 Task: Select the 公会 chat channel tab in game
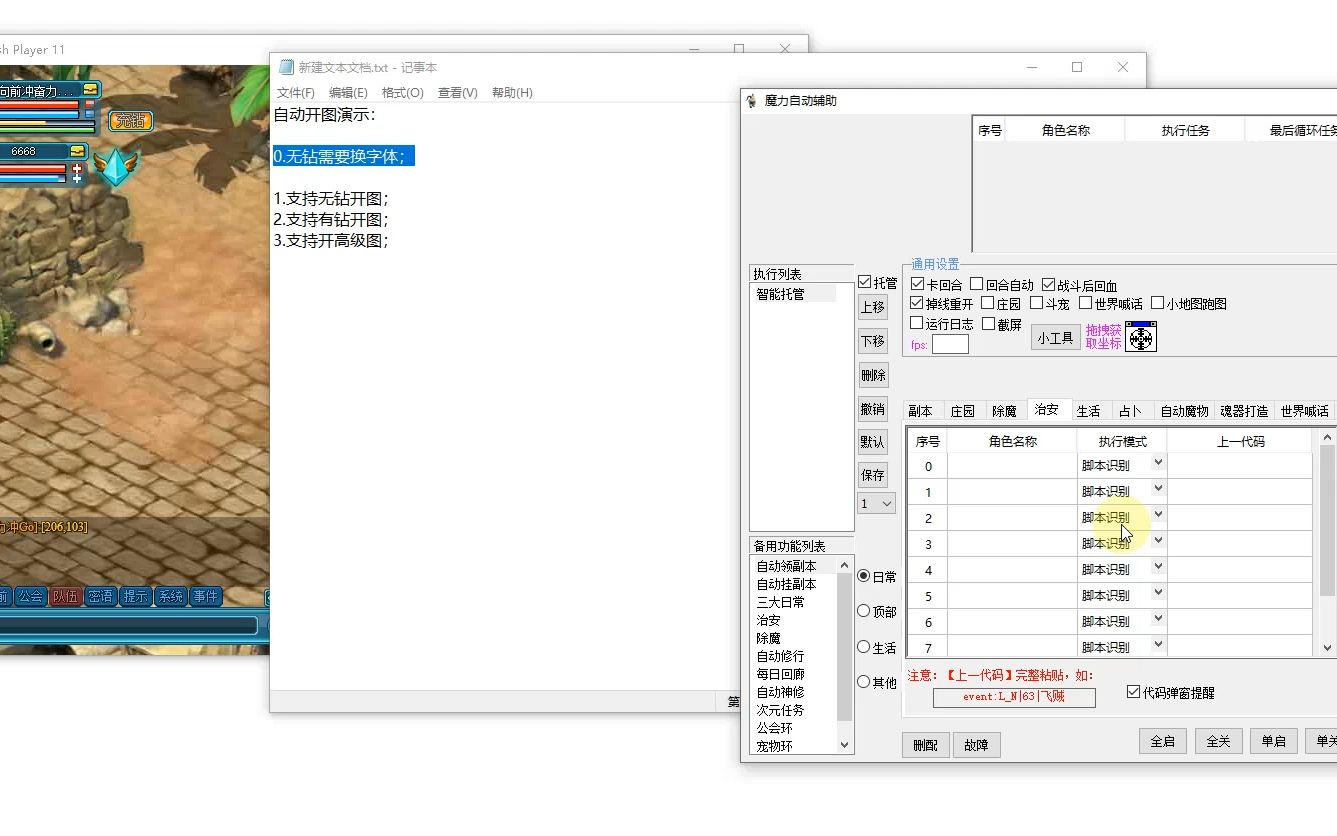coord(31,596)
